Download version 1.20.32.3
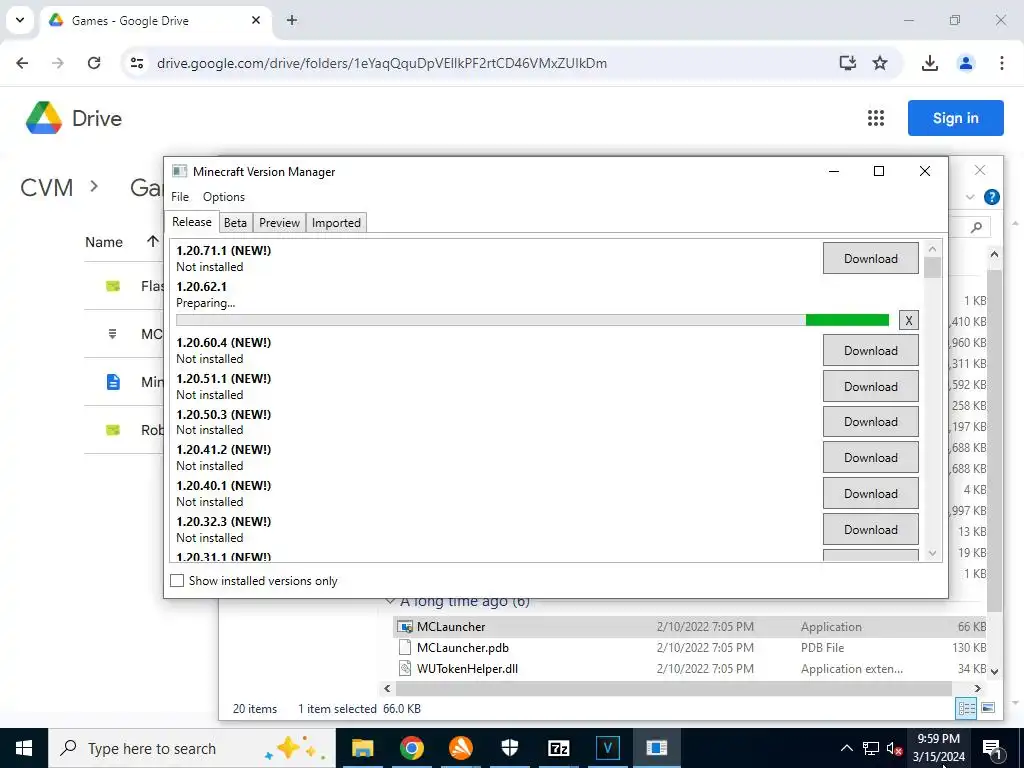1024x768 pixels. coord(871,530)
